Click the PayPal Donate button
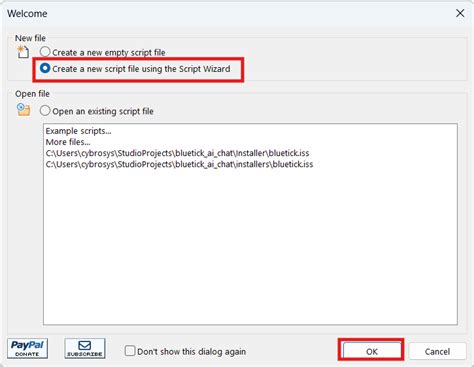 (27, 348)
